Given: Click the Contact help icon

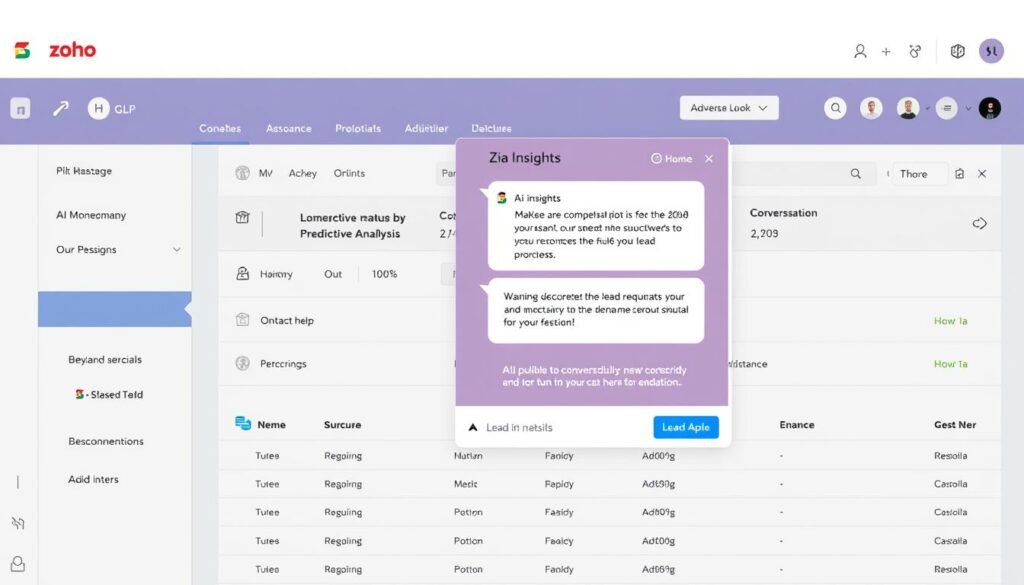Looking at the screenshot, I should [241, 320].
